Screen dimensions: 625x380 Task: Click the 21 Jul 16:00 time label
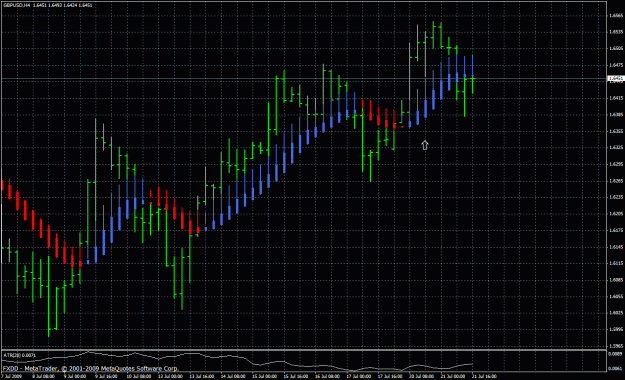pyautogui.click(x=484, y=376)
